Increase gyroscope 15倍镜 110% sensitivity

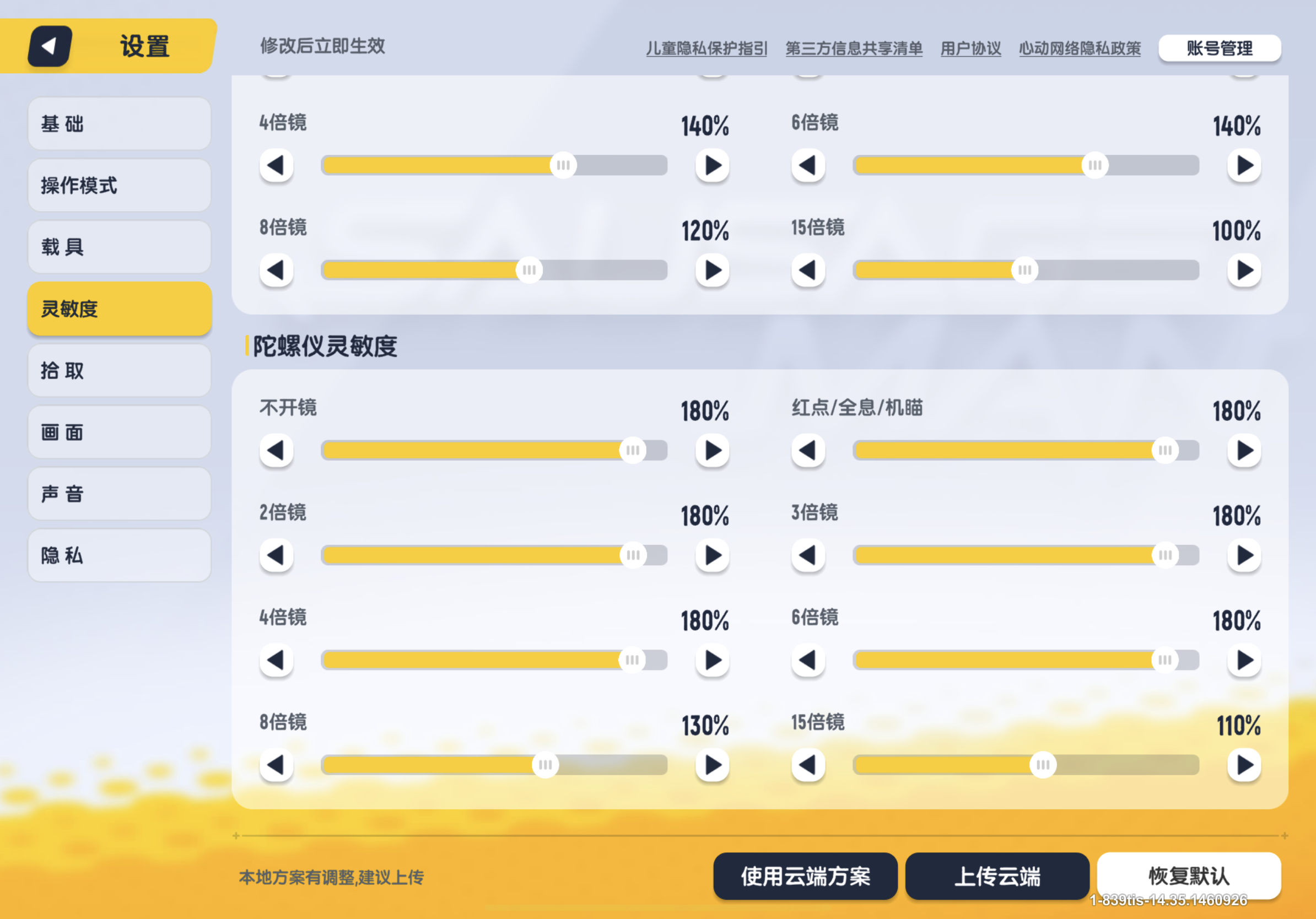point(1244,765)
